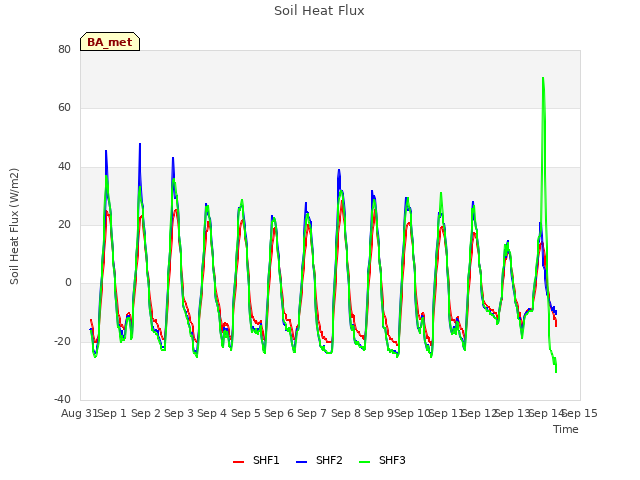Click the Time axis title
The width and height of the screenshot is (640, 480).
[x=566, y=429]
